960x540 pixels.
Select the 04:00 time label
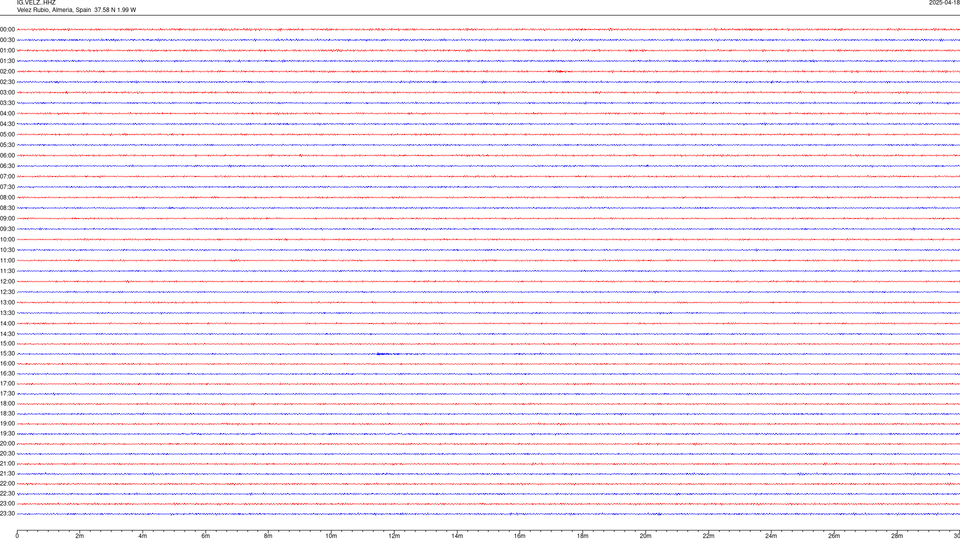7,113
